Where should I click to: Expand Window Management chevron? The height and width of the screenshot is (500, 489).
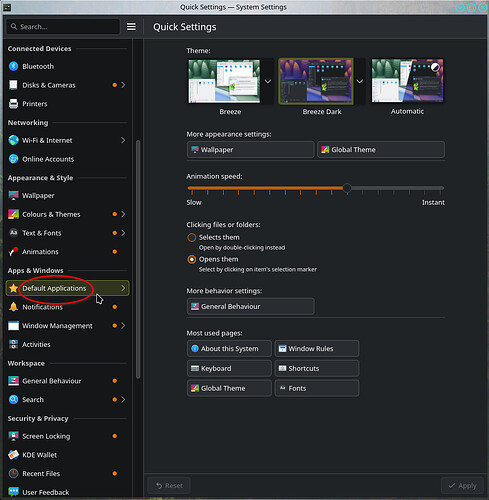(123, 326)
